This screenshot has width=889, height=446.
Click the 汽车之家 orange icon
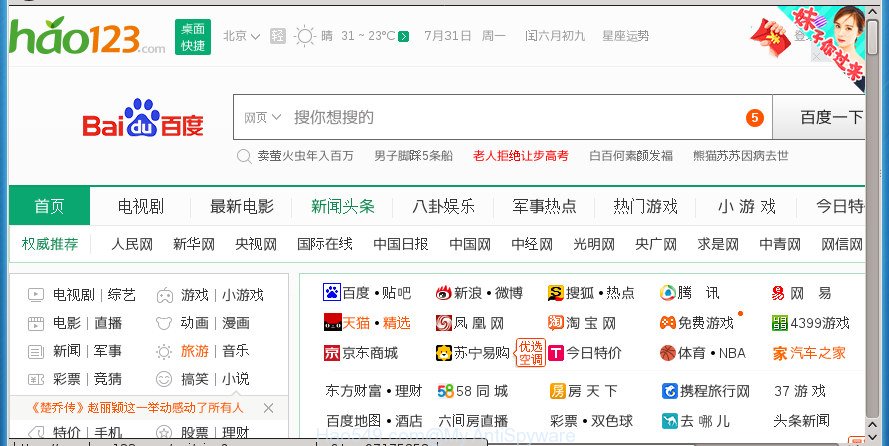coord(780,353)
